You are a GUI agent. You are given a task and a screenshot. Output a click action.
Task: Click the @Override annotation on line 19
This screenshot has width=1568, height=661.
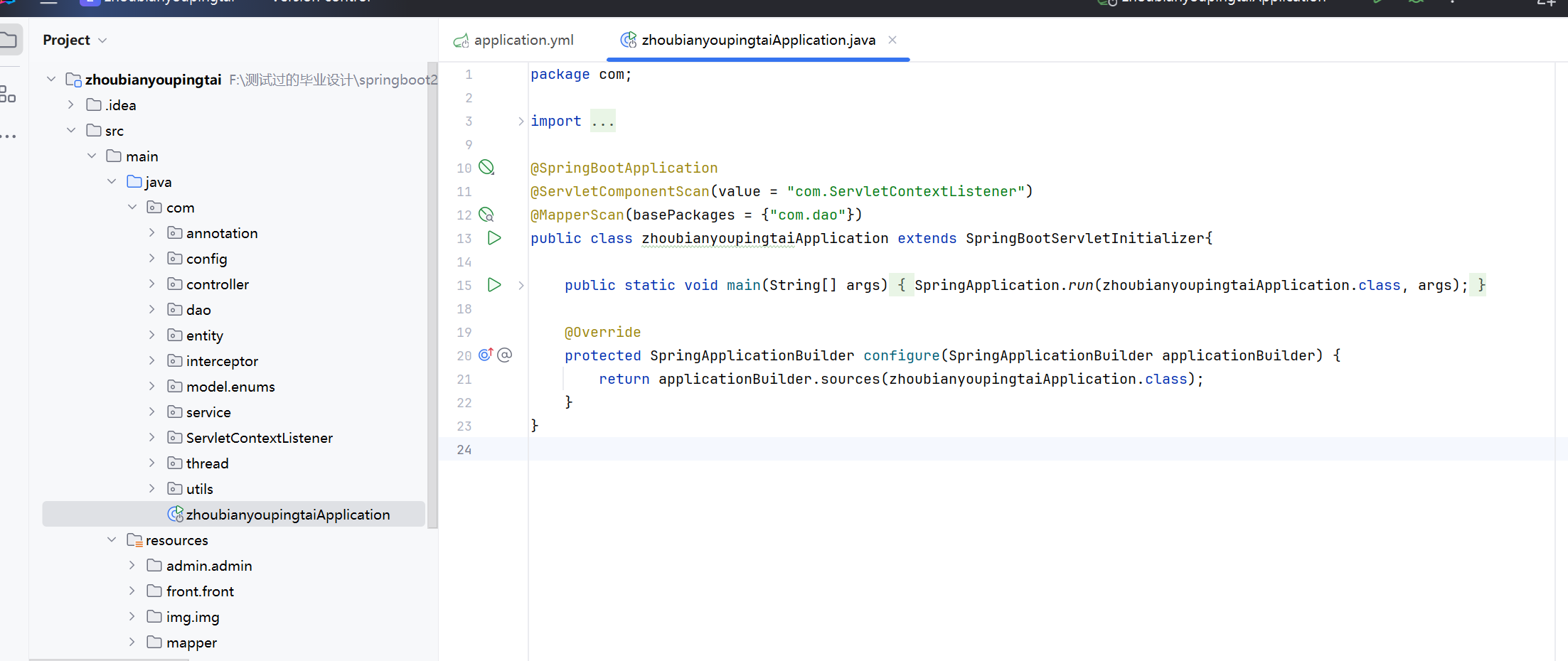point(603,332)
